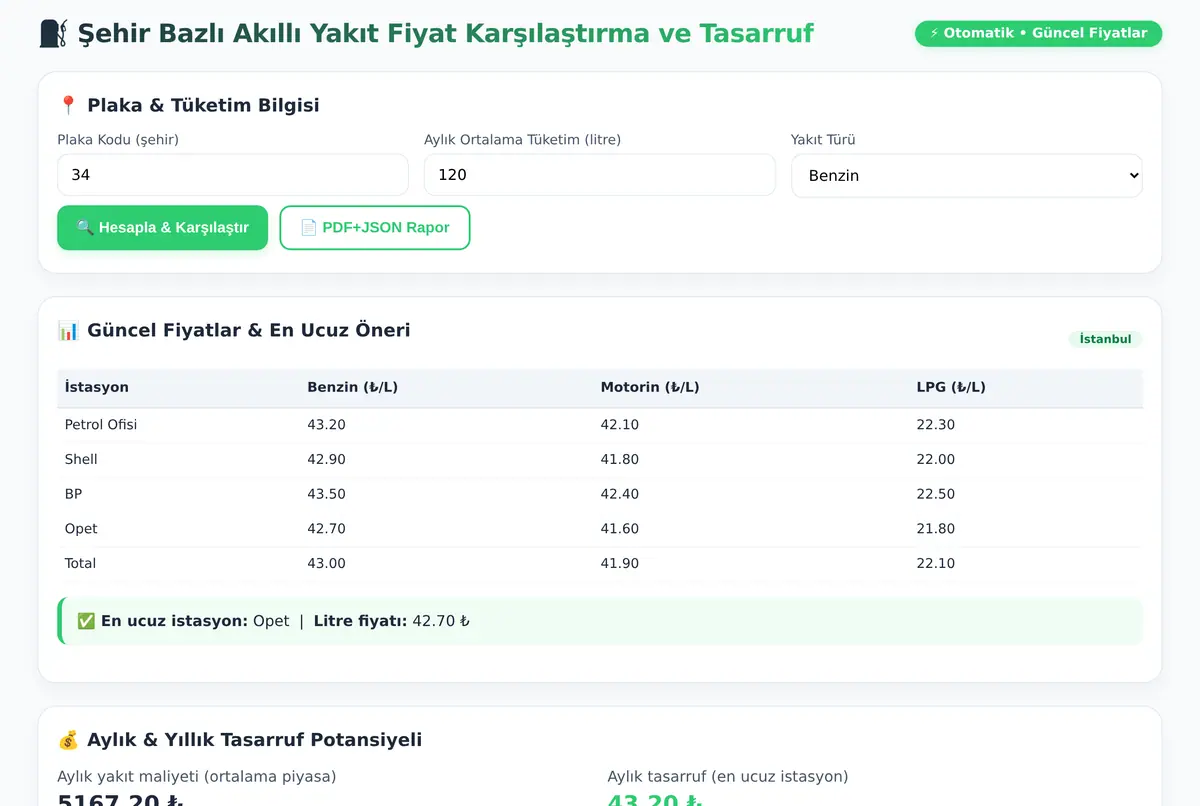Click Shell motorin price 41.80
Image resolution: width=1200 pixels, height=806 pixels.
tap(620, 459)
